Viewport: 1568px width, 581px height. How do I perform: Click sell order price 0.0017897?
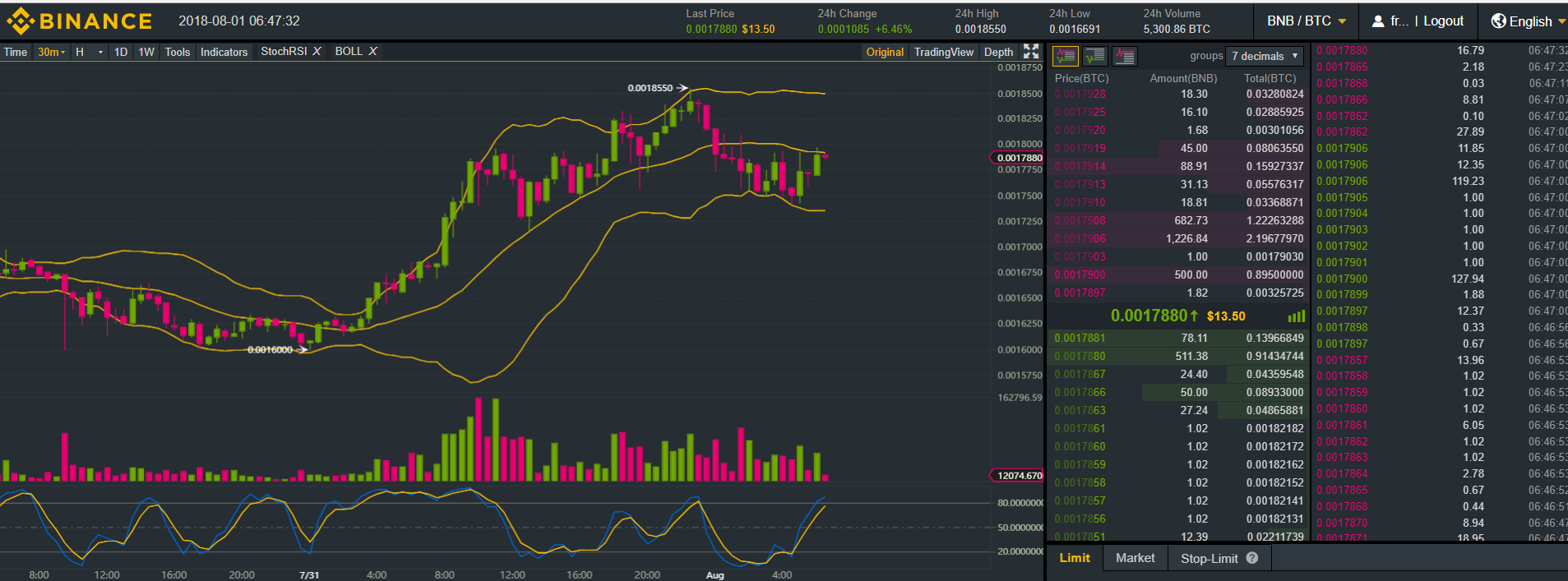click(x=1080, y=293)
